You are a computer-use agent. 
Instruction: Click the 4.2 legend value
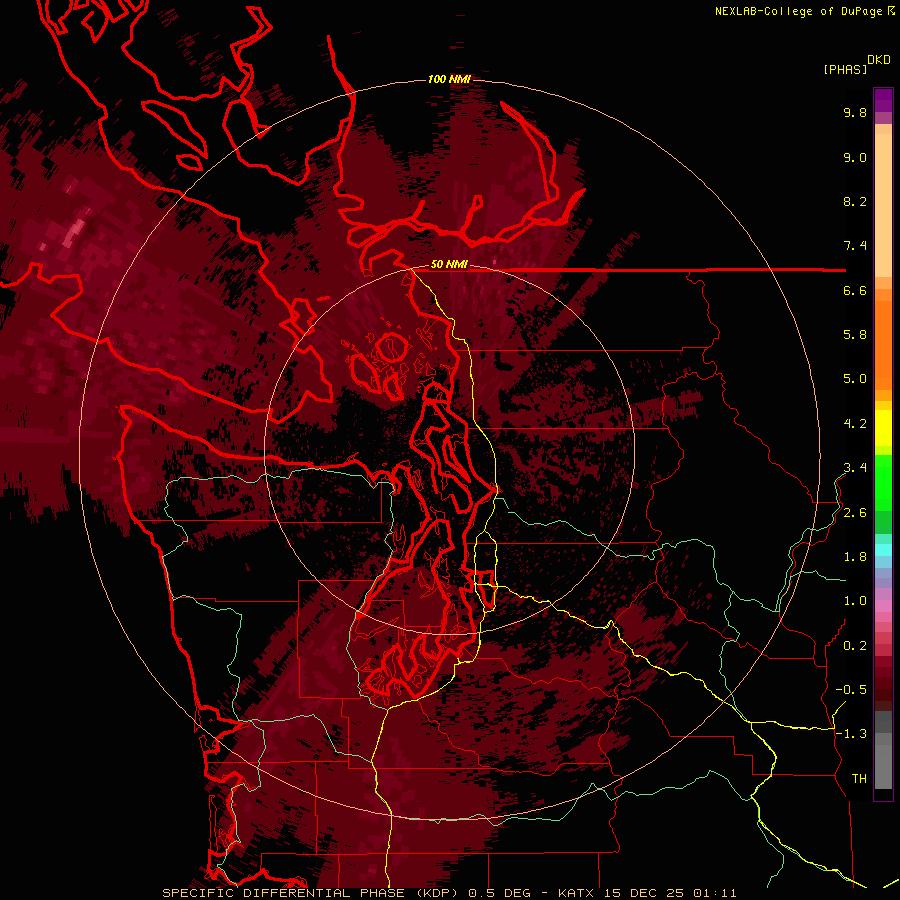855,424
